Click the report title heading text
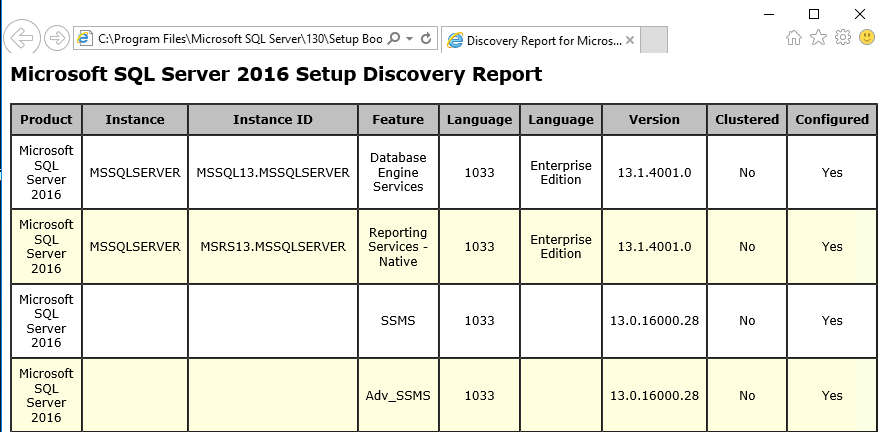The width and height of the screenshot is (880, 432). (277, 74)
